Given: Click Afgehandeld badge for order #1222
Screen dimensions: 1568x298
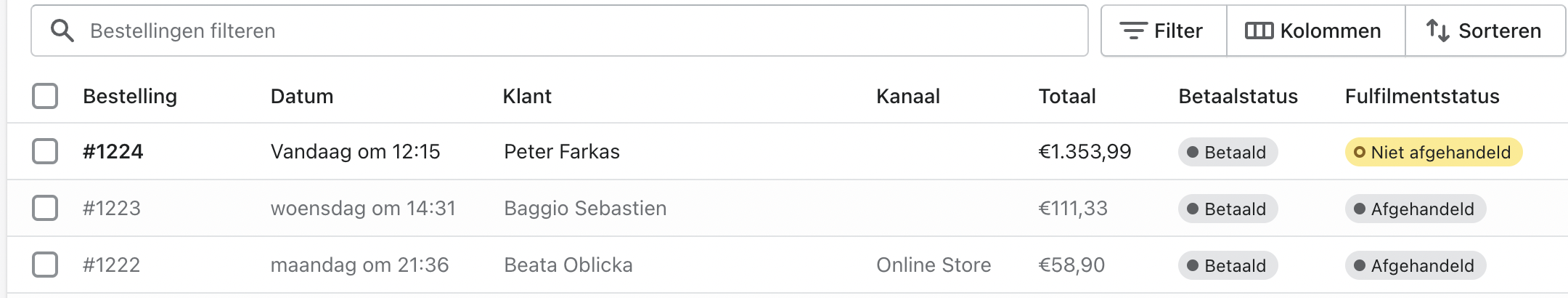Looking at the screenshot, I should (1415, 265).
